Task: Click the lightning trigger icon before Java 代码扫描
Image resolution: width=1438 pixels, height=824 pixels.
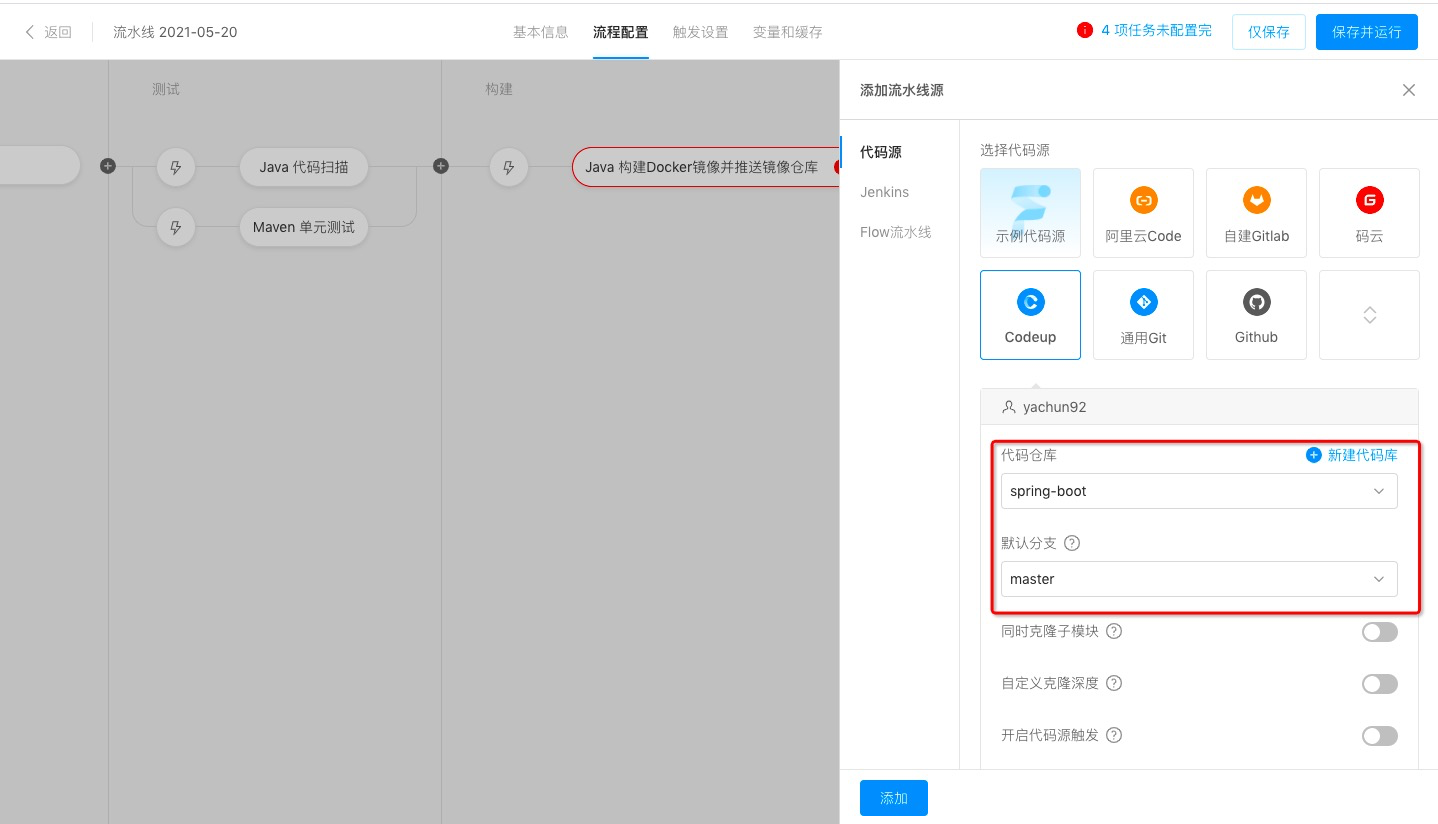Action: tap(176, 167)
